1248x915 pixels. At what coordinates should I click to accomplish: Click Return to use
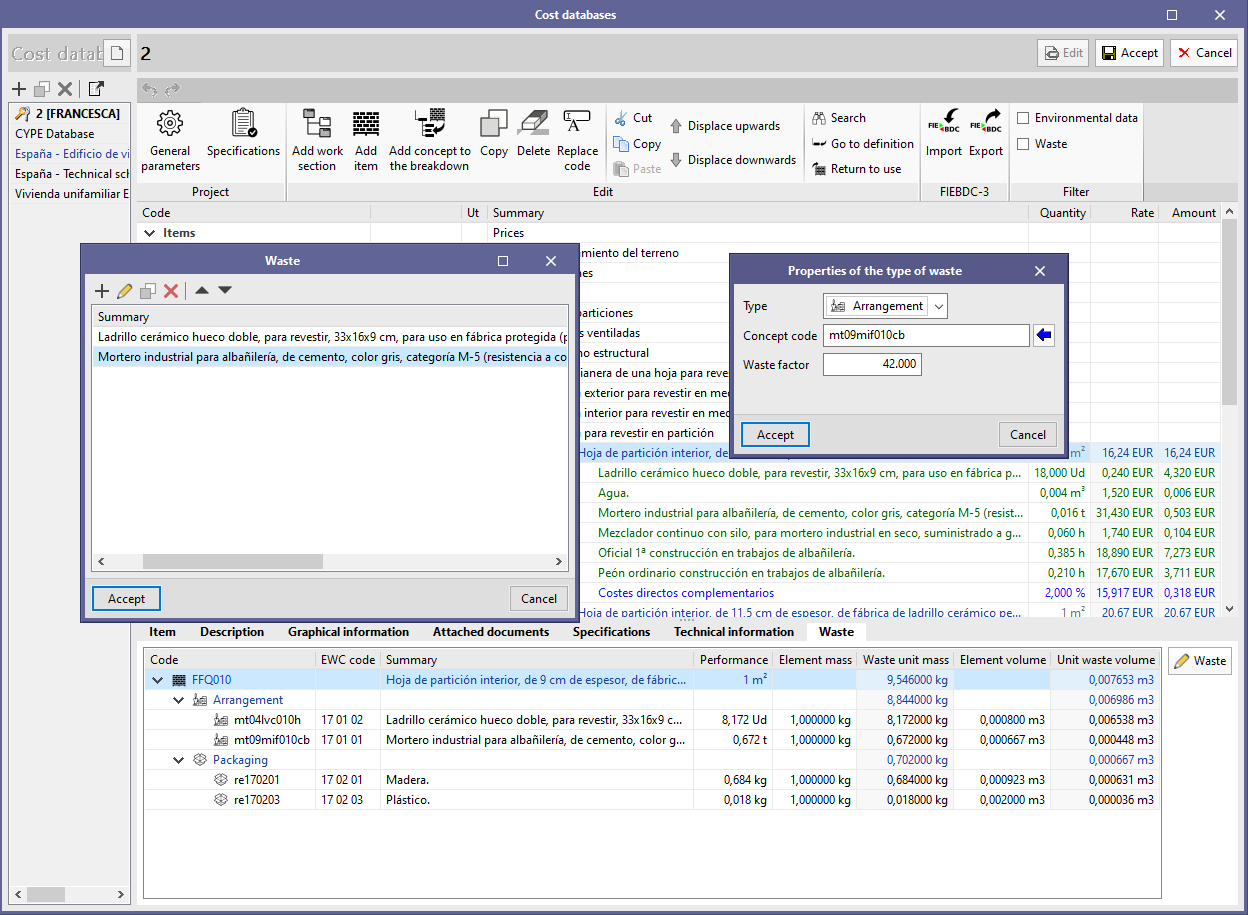pyautogui.click(x=856, y=169)
